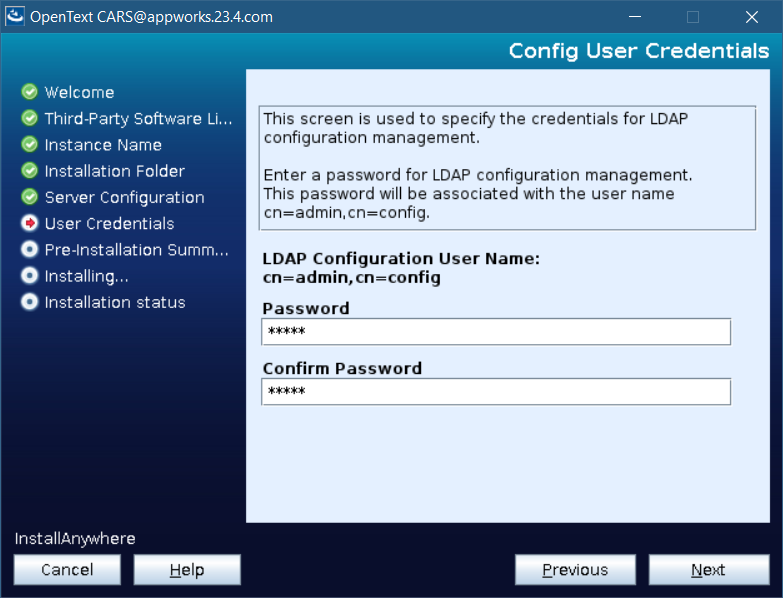Select the Welcome step label
The height and width of the screenshot is (598, 783).
pos(79,92)
